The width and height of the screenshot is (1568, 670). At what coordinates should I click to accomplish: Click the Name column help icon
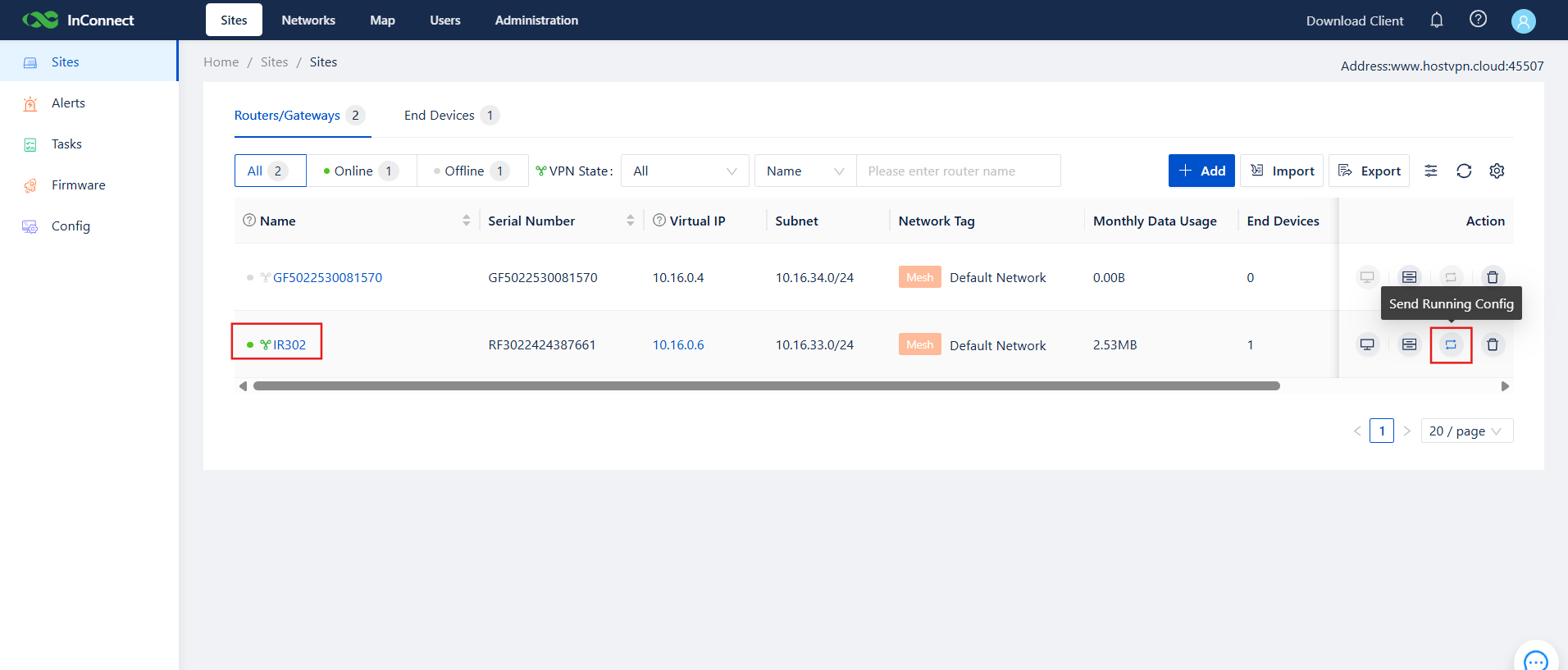249,220
